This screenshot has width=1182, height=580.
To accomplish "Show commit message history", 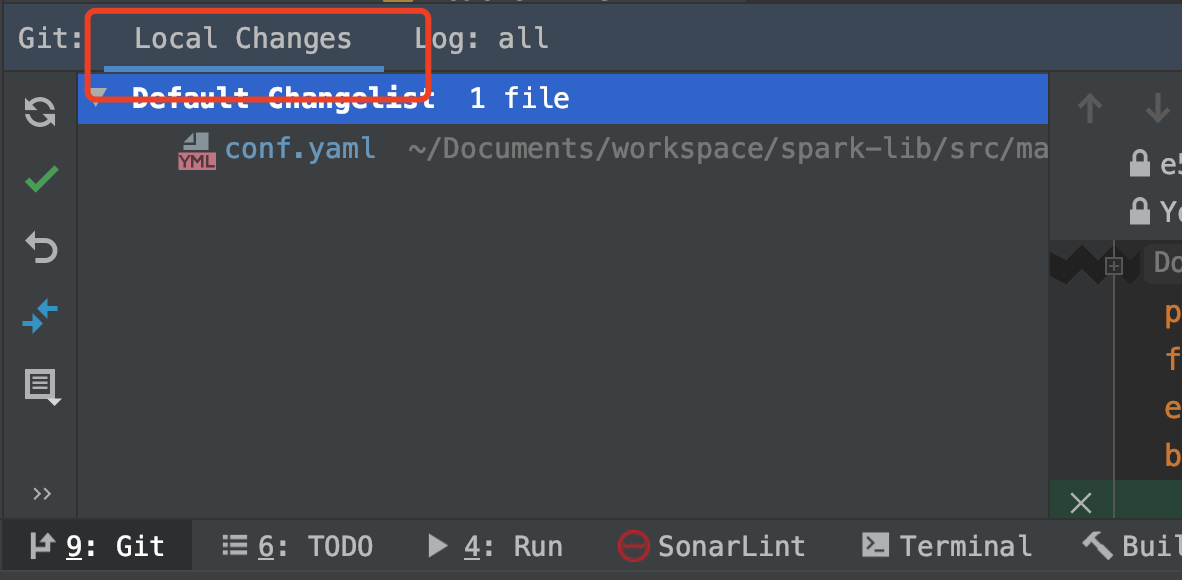I will [x=39, y=387].
